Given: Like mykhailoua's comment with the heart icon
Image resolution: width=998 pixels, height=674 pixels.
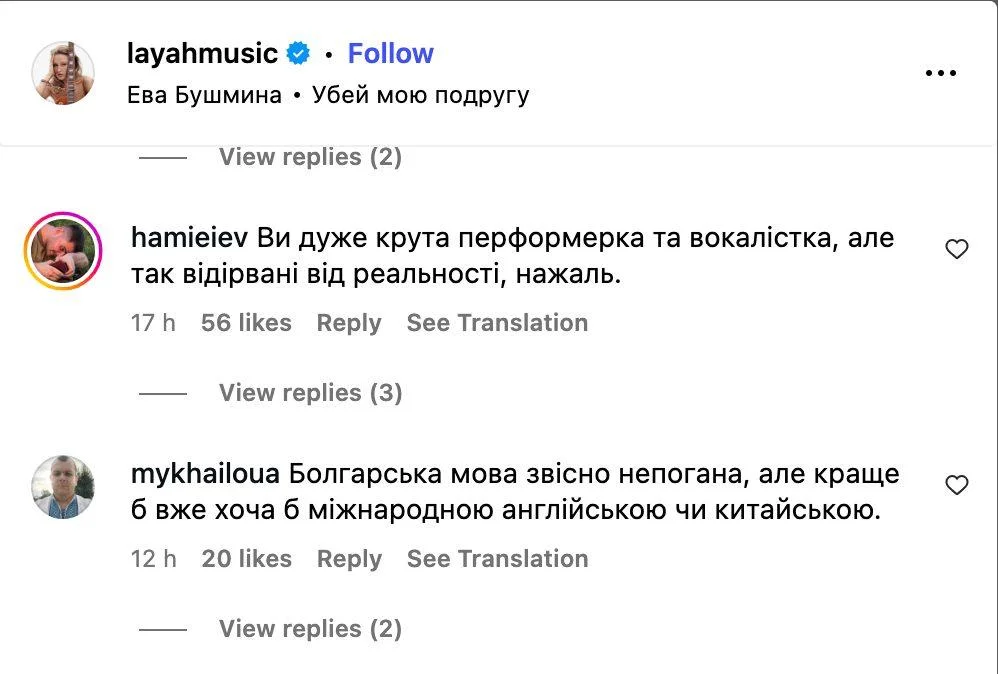Looking at the screenshot, I should pos(957,484).
